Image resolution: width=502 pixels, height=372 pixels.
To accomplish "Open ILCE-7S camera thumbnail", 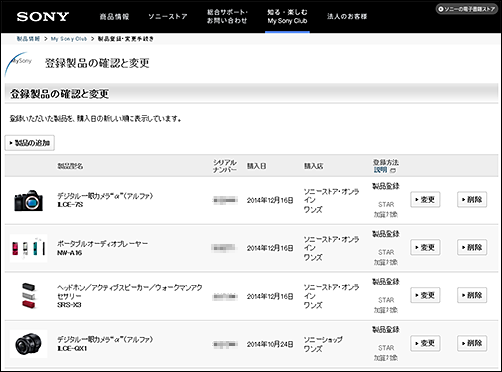I will pos(29,200).
